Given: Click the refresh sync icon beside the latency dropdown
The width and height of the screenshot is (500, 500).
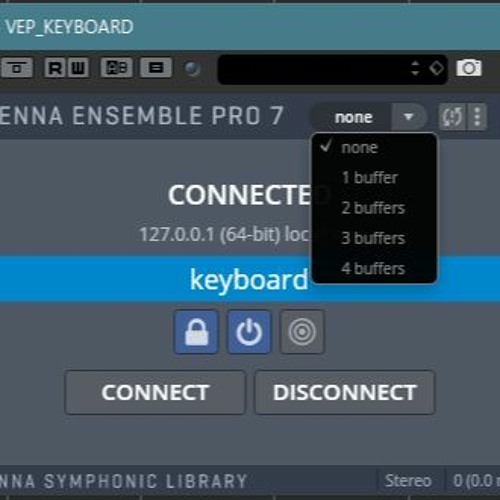Looking at the screenshot, I should point(452,117).
